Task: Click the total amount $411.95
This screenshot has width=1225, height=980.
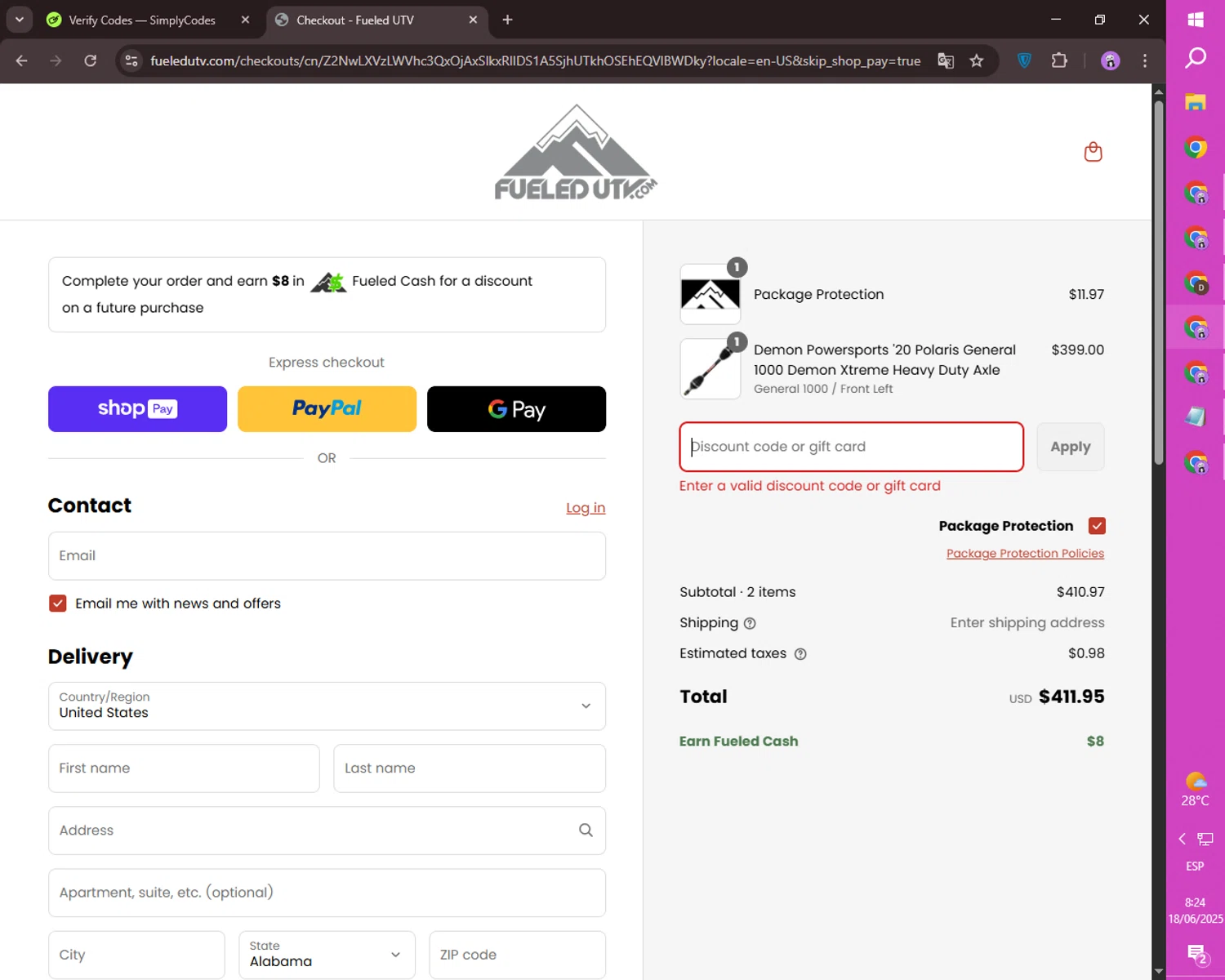Action: [x=1071, y=697]
